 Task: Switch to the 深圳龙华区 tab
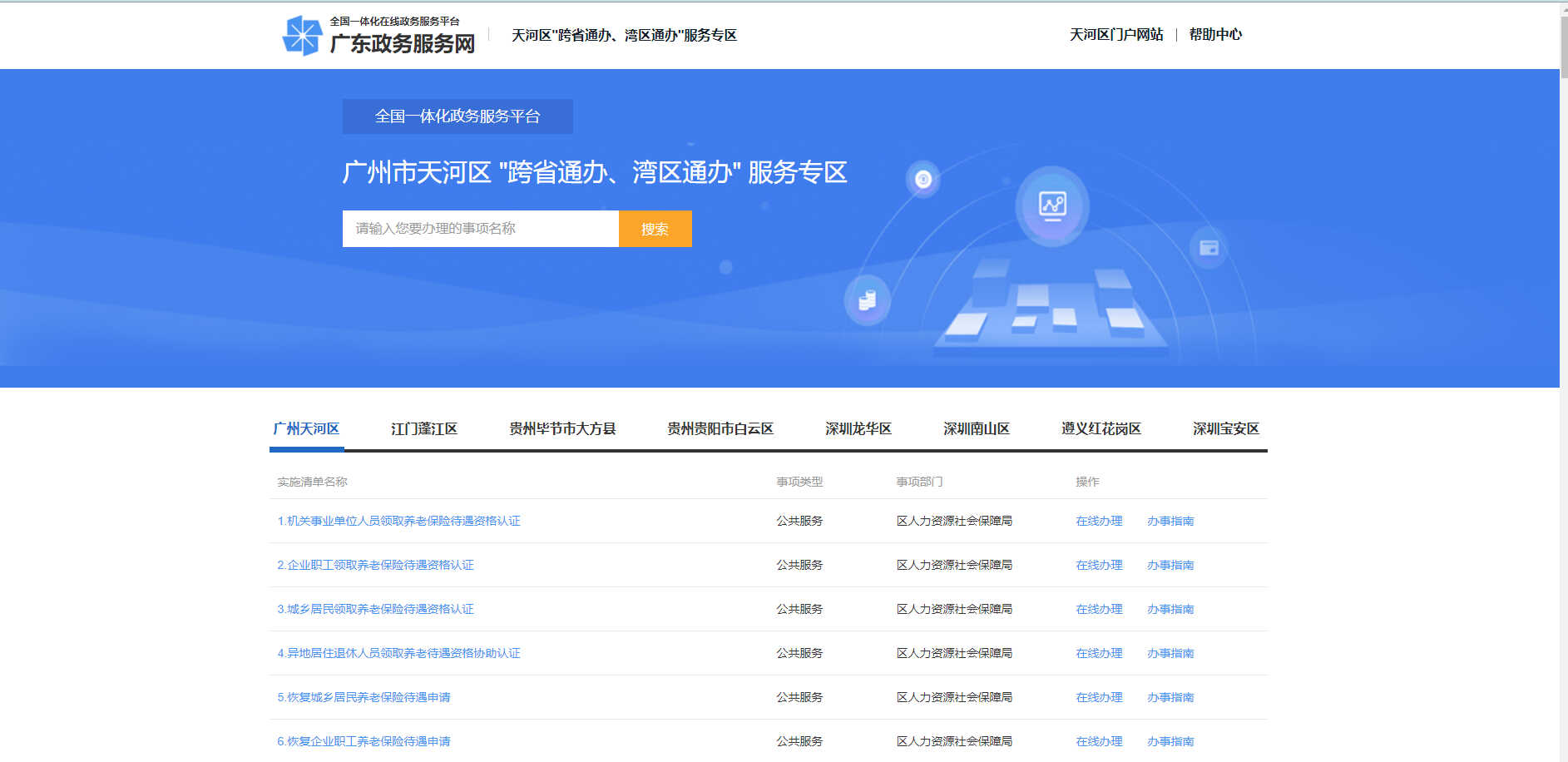coord(858,429)
